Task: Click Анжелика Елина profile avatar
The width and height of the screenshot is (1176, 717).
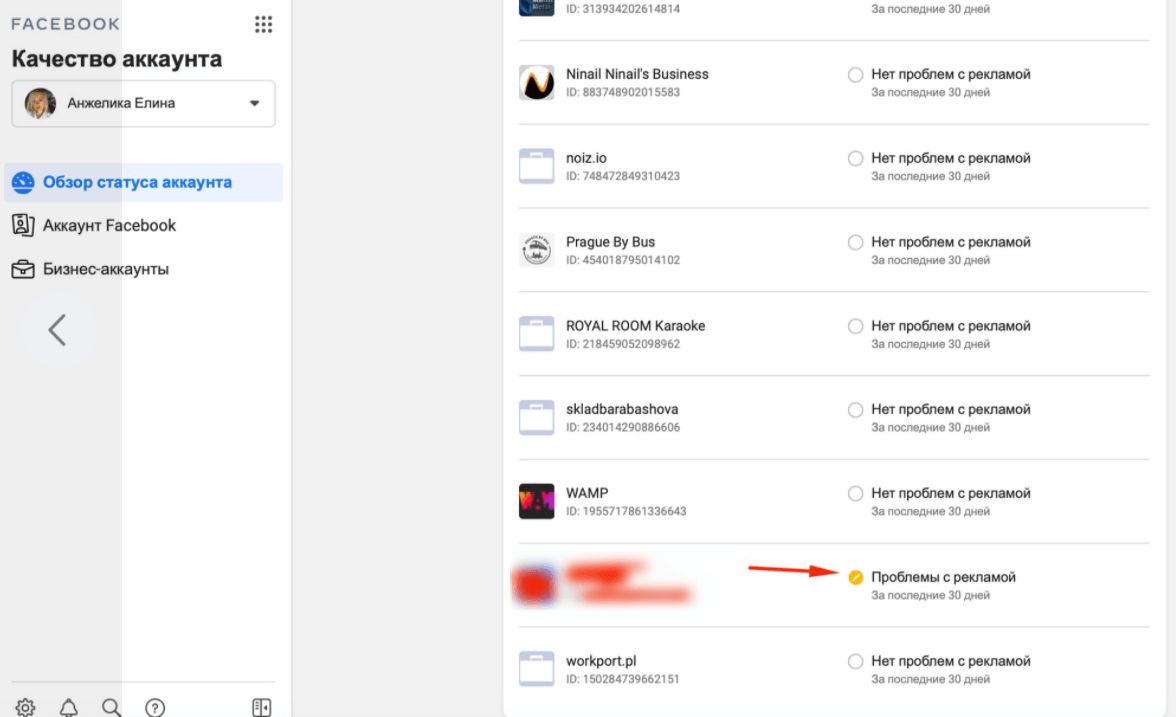Action: [40, 104]
